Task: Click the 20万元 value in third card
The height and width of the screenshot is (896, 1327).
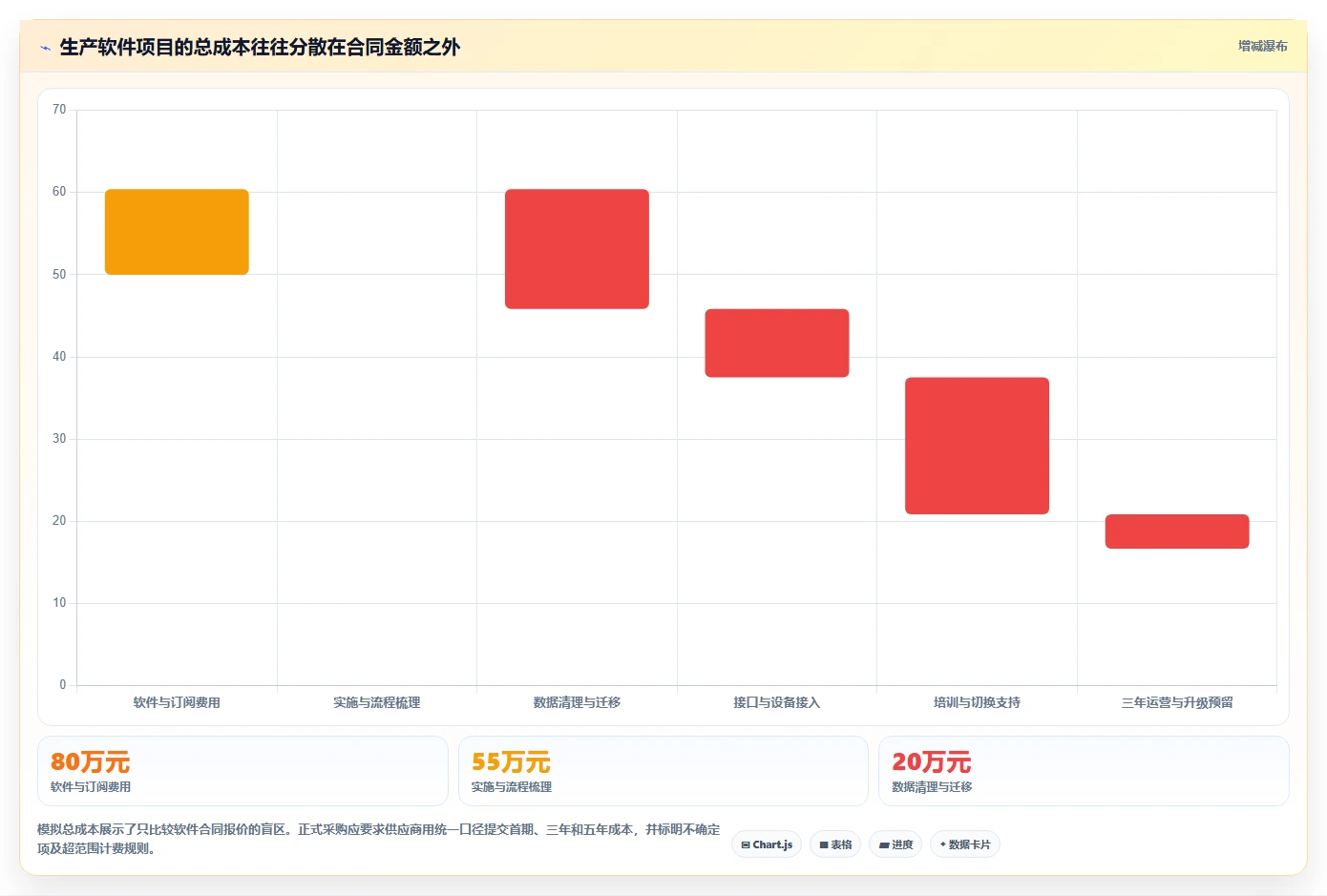Action: 931,762
